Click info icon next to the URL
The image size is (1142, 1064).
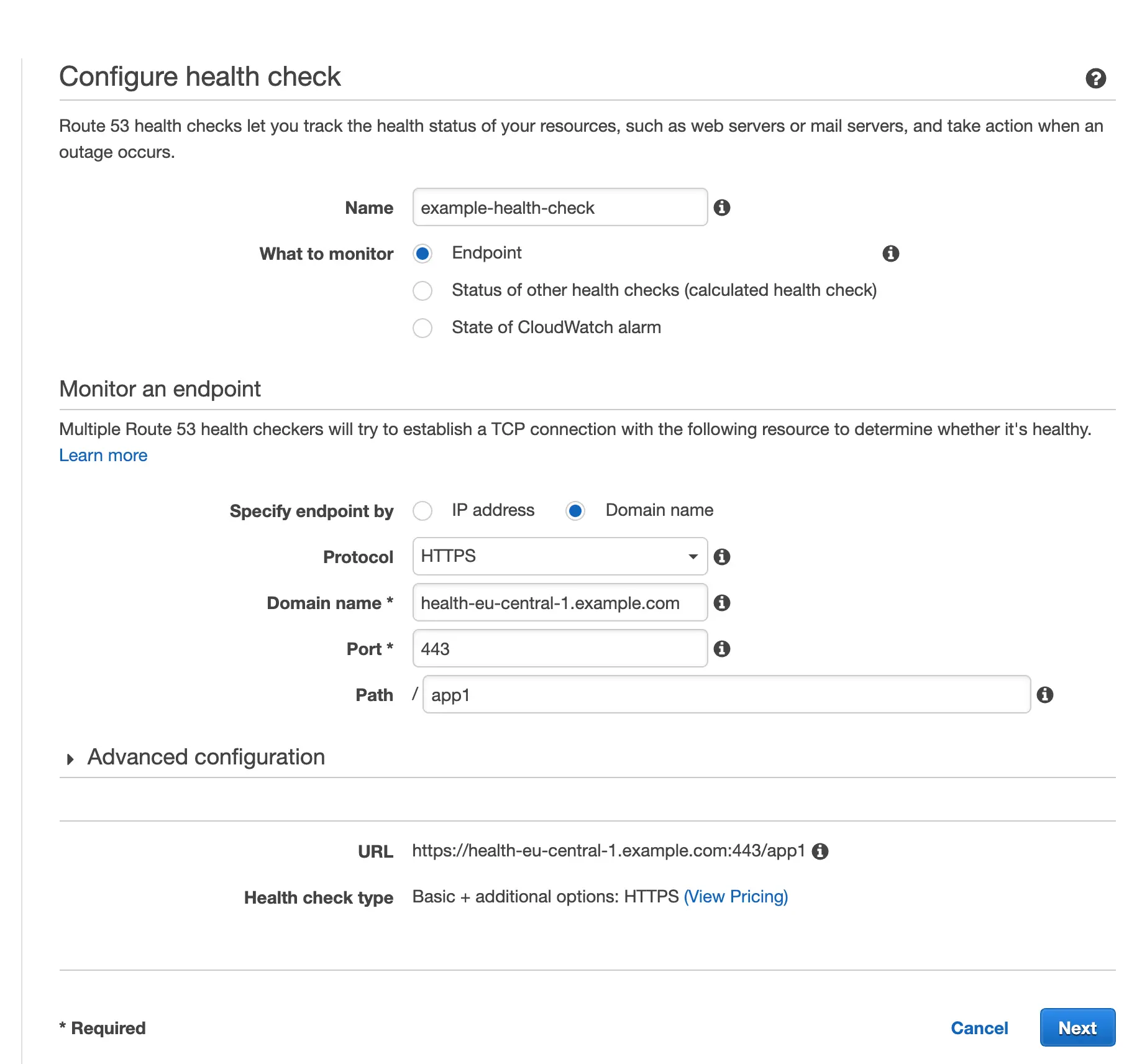click(820, 851)
